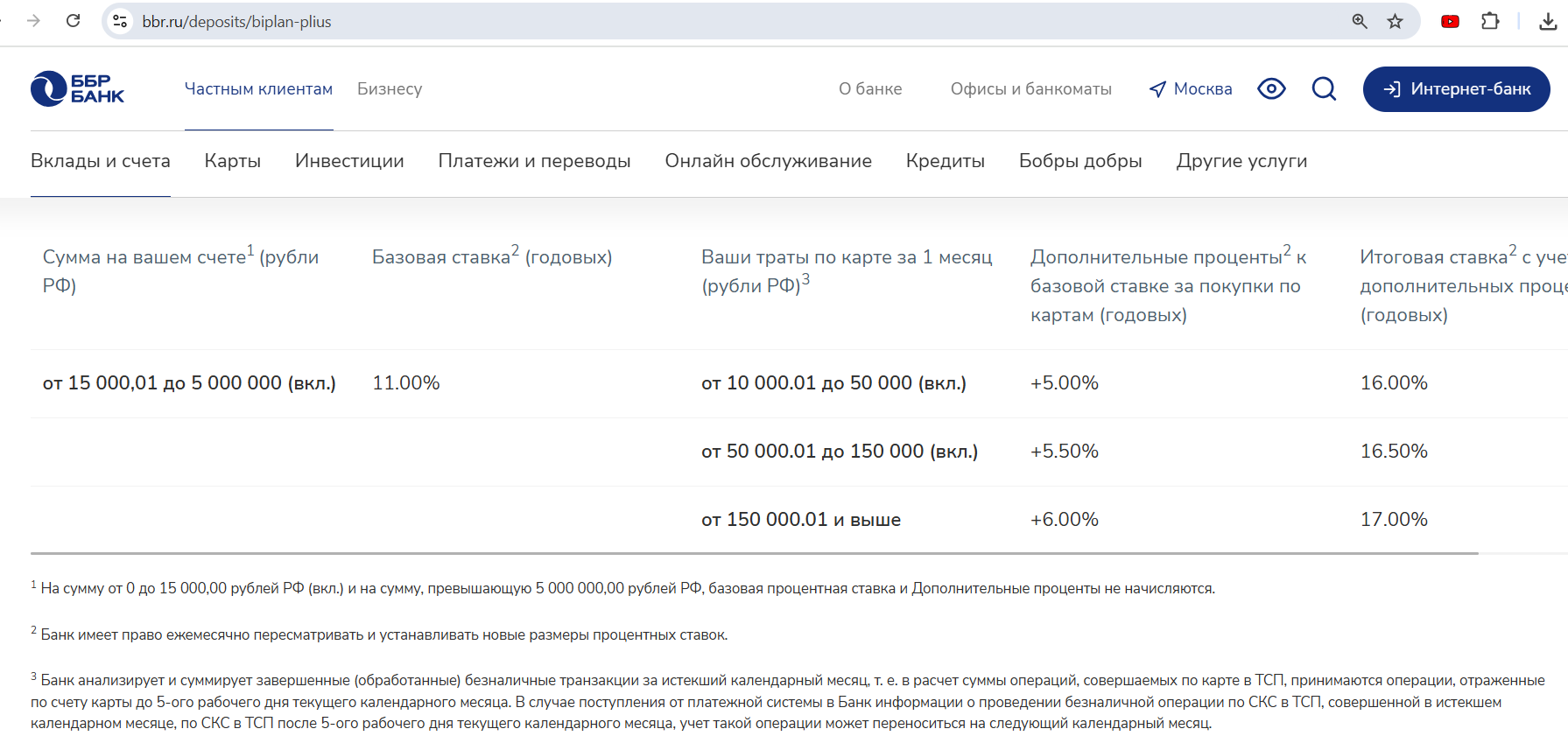Click cell от 150 000.01 и выше

[x=801, y=520]
